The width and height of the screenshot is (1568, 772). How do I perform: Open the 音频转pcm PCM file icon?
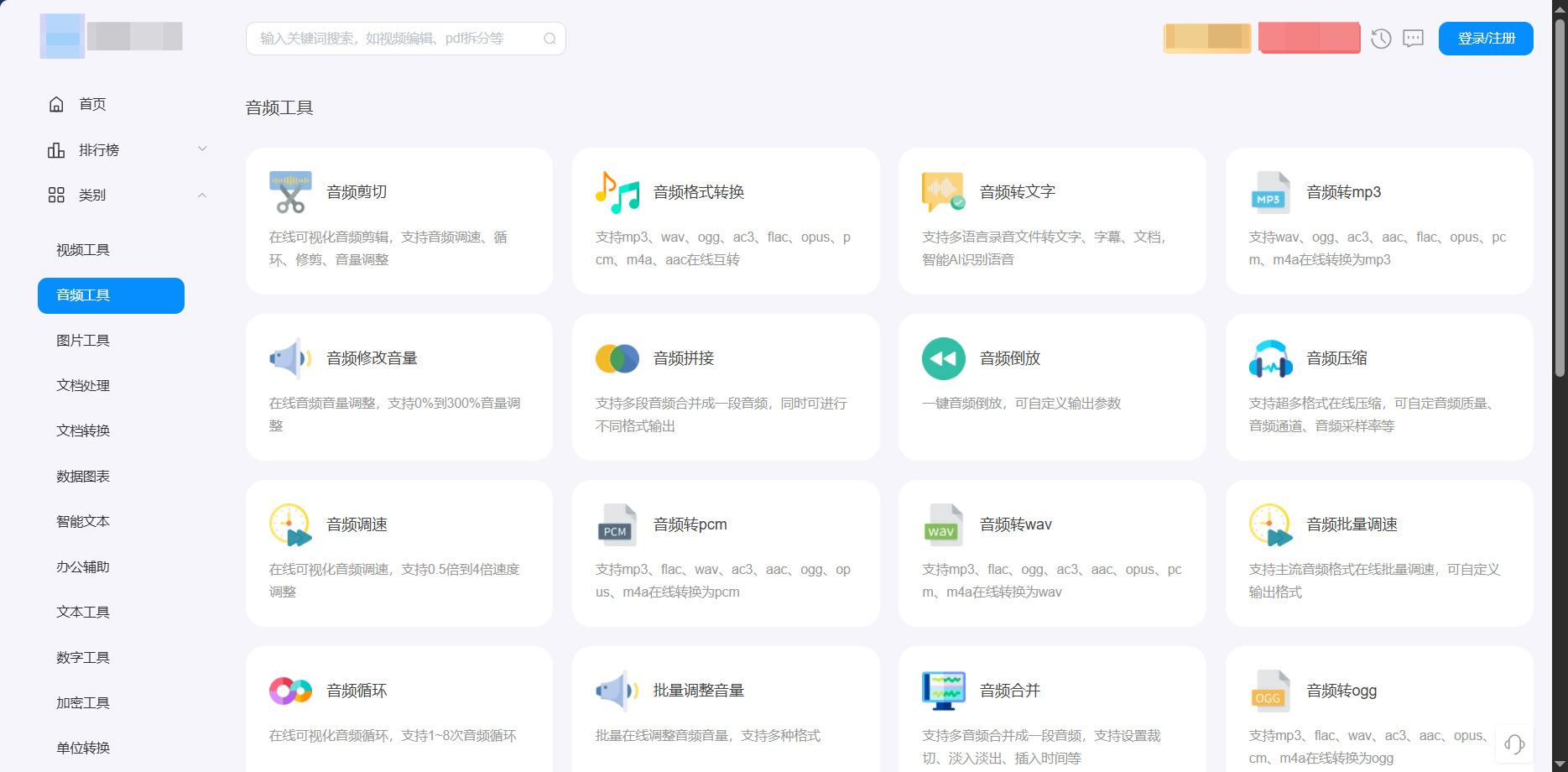617,524
